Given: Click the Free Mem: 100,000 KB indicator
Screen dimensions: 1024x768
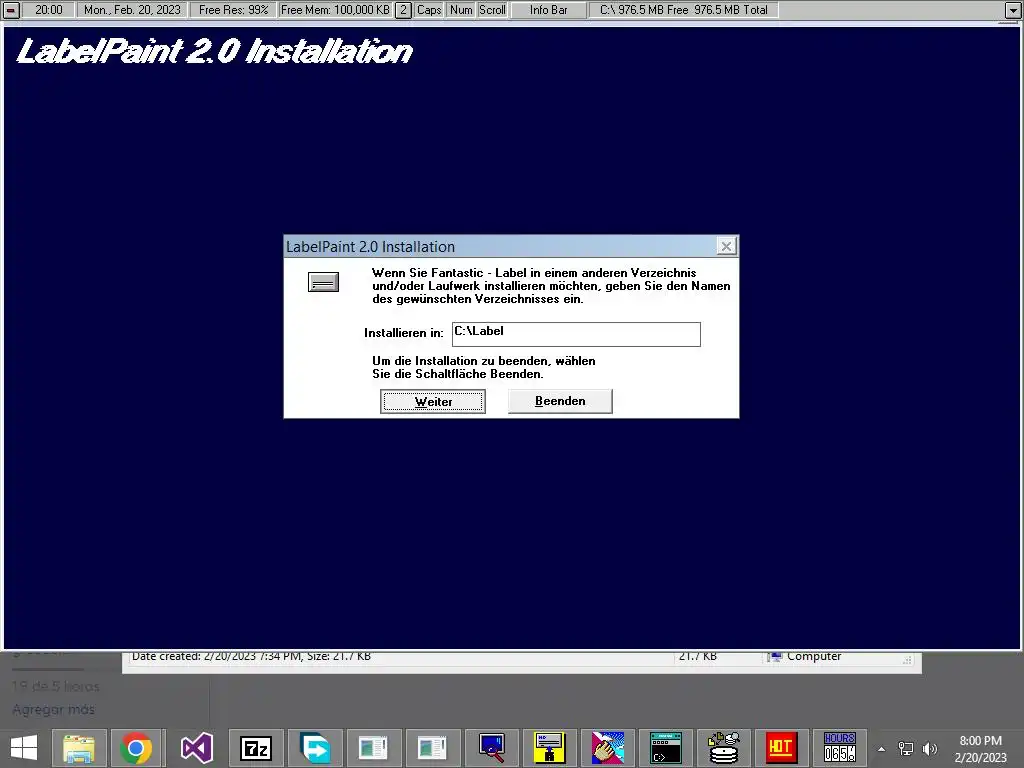Looking at the screenshot, I should (x=335, y=10).
